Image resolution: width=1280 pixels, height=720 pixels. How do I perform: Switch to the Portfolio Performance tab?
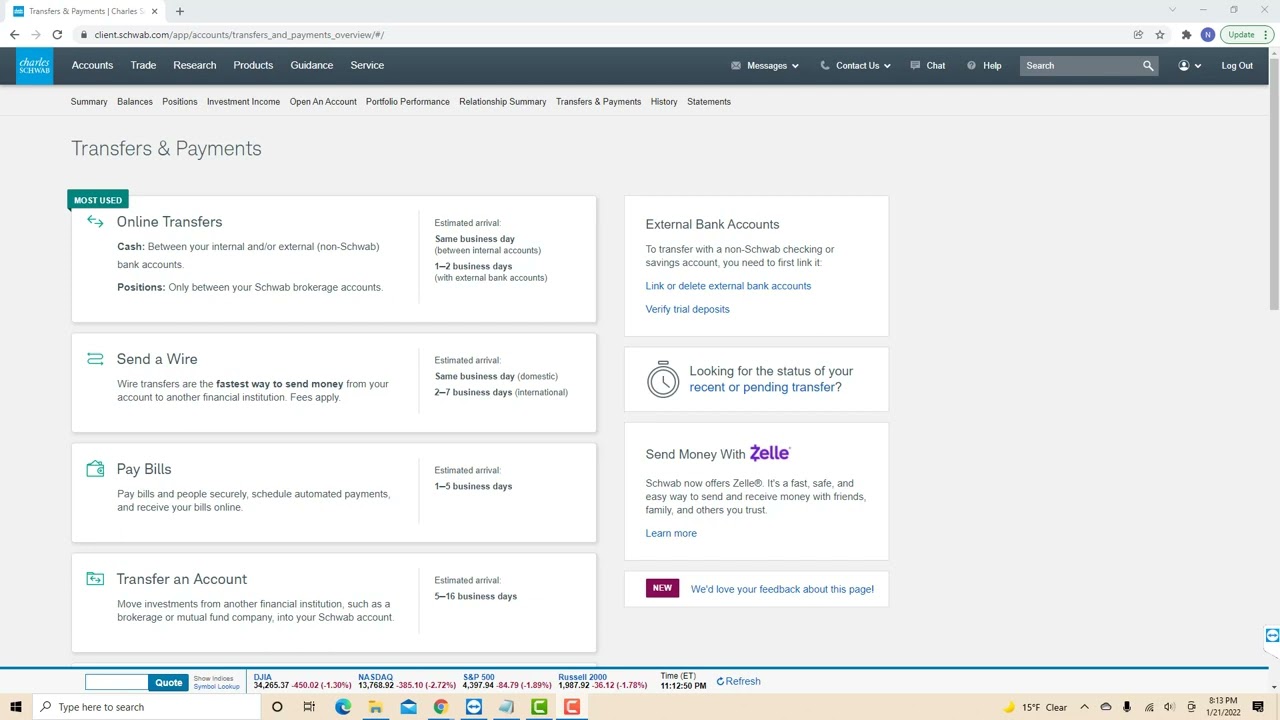point(408,101)
